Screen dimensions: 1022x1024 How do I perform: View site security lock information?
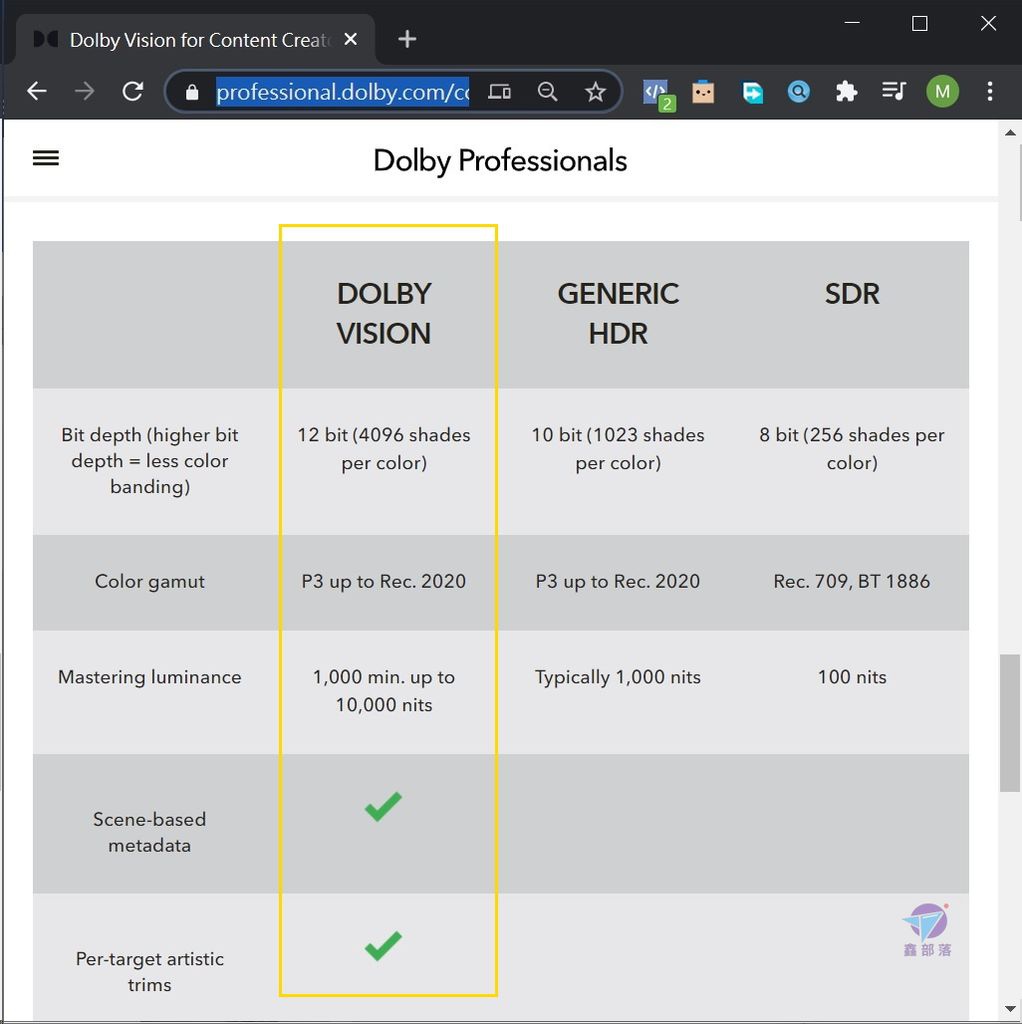(191, 92)
